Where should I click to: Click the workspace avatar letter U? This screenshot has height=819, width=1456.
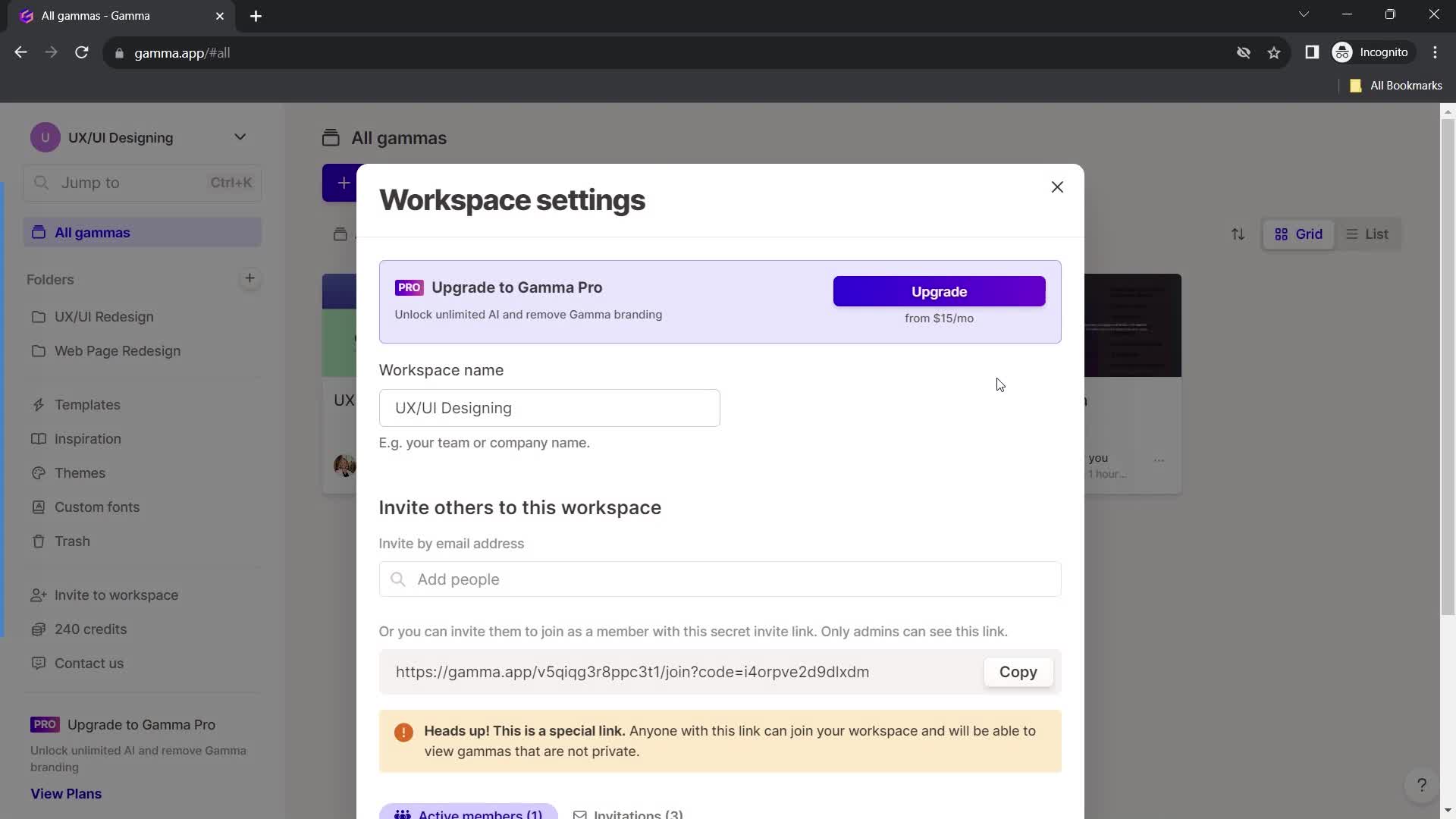(45, 137)
